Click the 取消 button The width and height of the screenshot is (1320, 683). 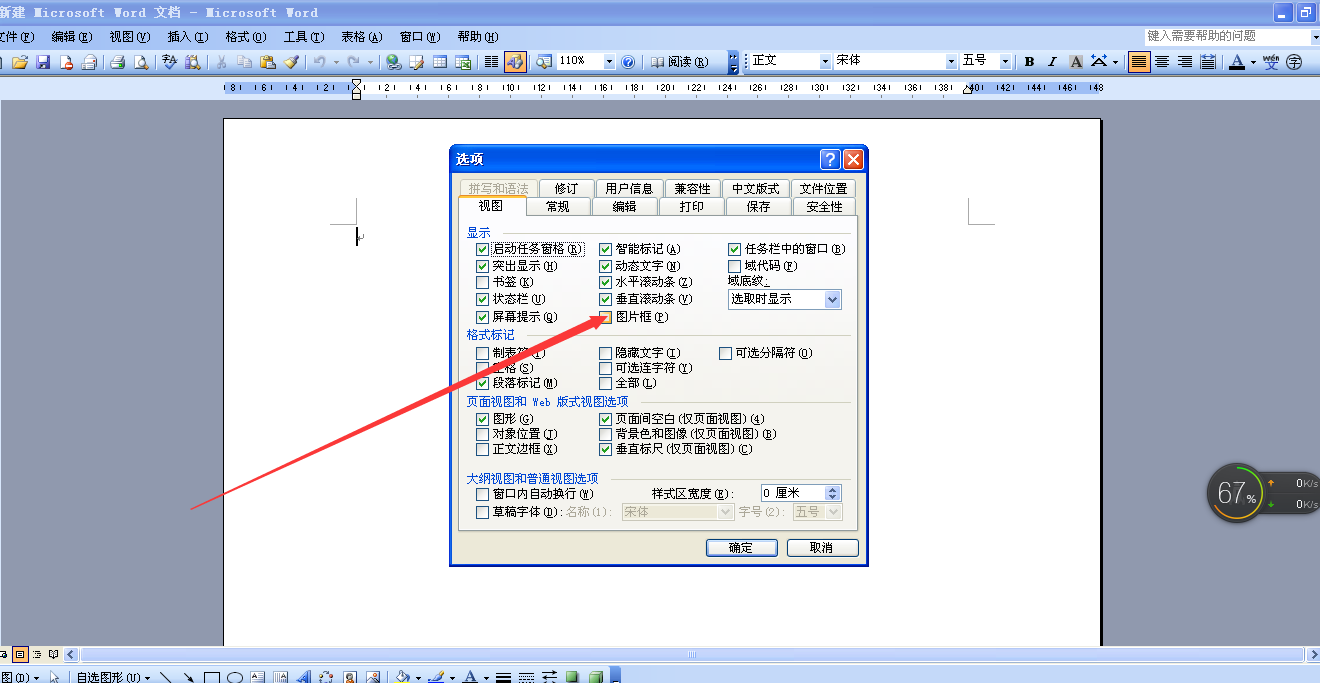[822, 548]
